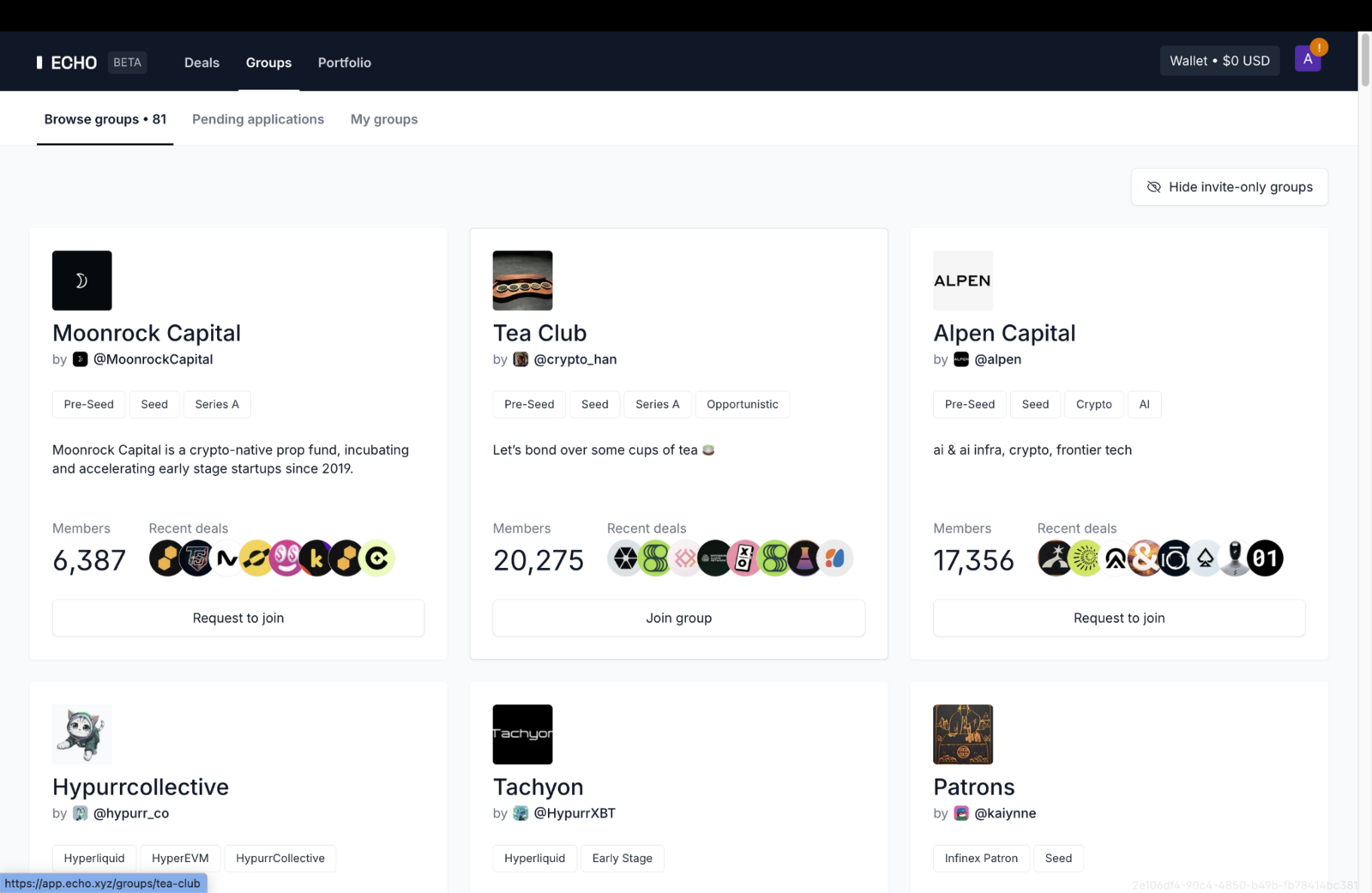Open the pink smiley deal icon in Moonrock Capital
This screenshot has width=1372, height=893.
(x=286, y=558)
